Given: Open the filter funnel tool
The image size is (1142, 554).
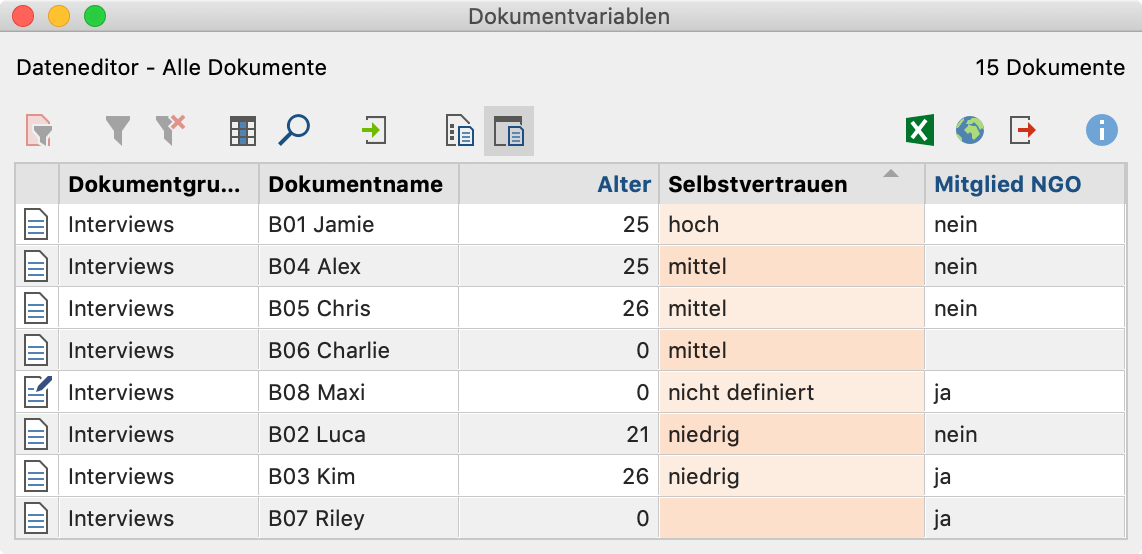Looking at the screenshot, I should (118, 131).
